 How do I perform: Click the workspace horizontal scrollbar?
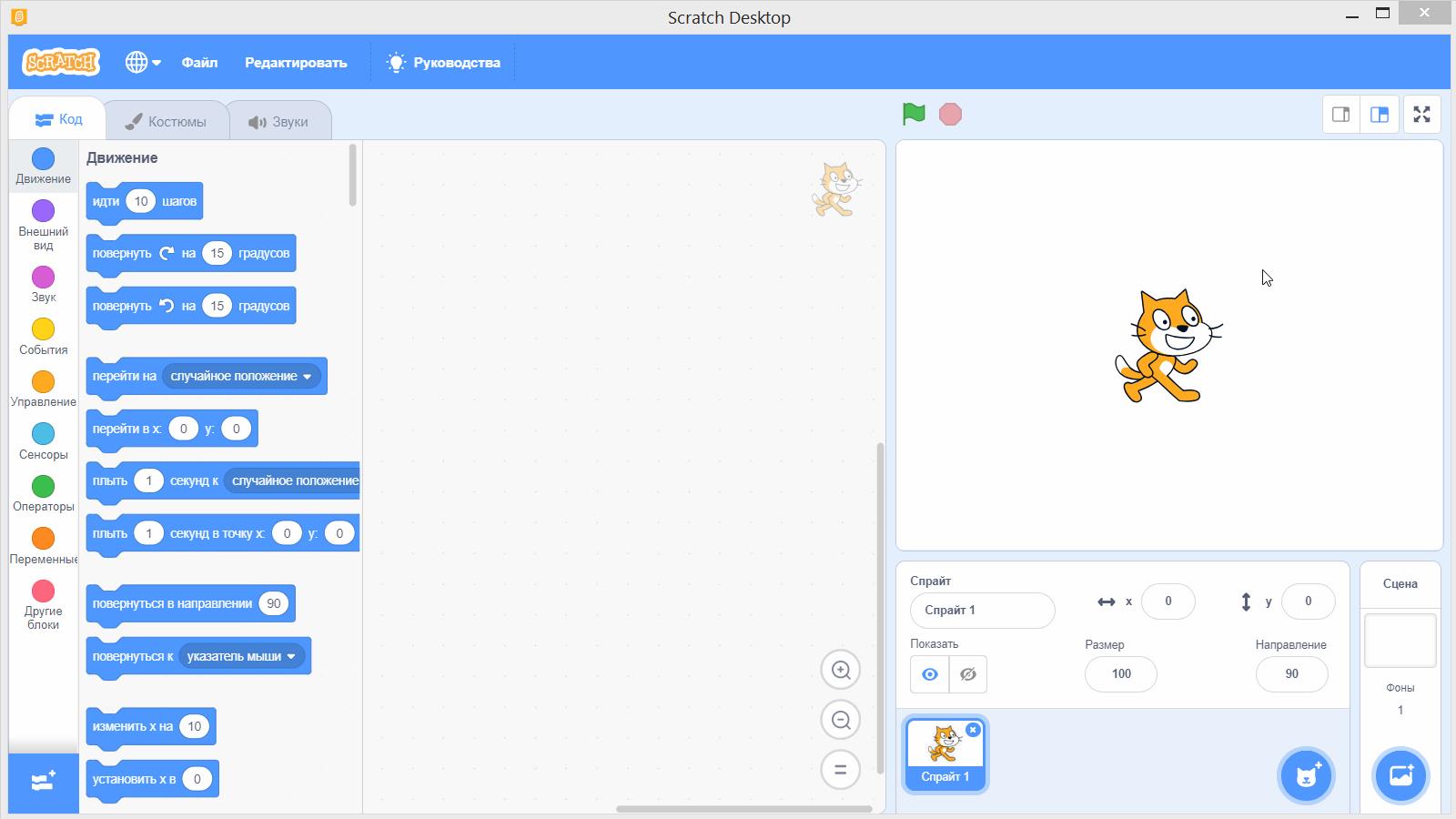744,808
